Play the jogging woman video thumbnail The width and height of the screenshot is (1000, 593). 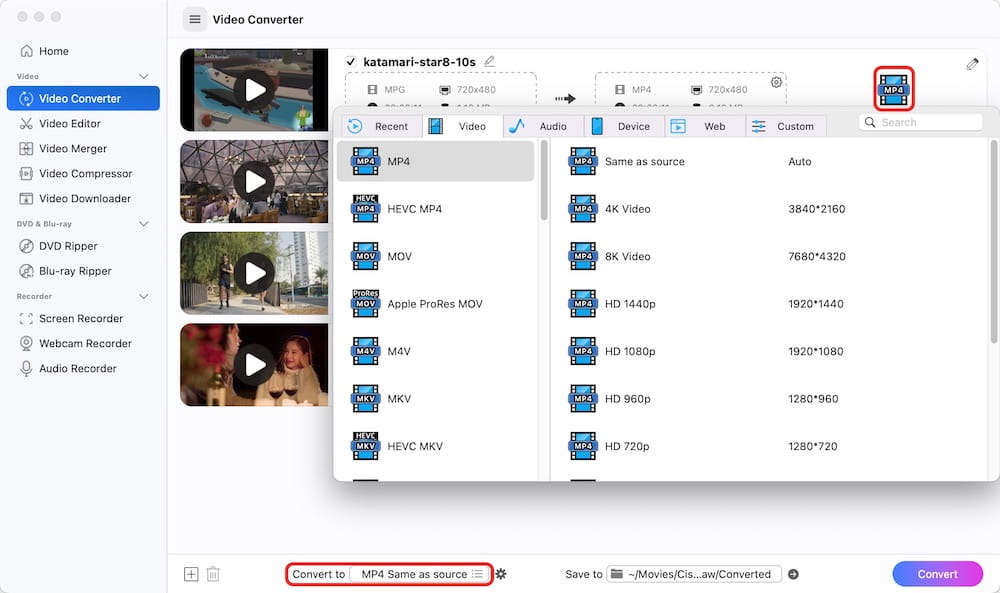pos(254,273)
